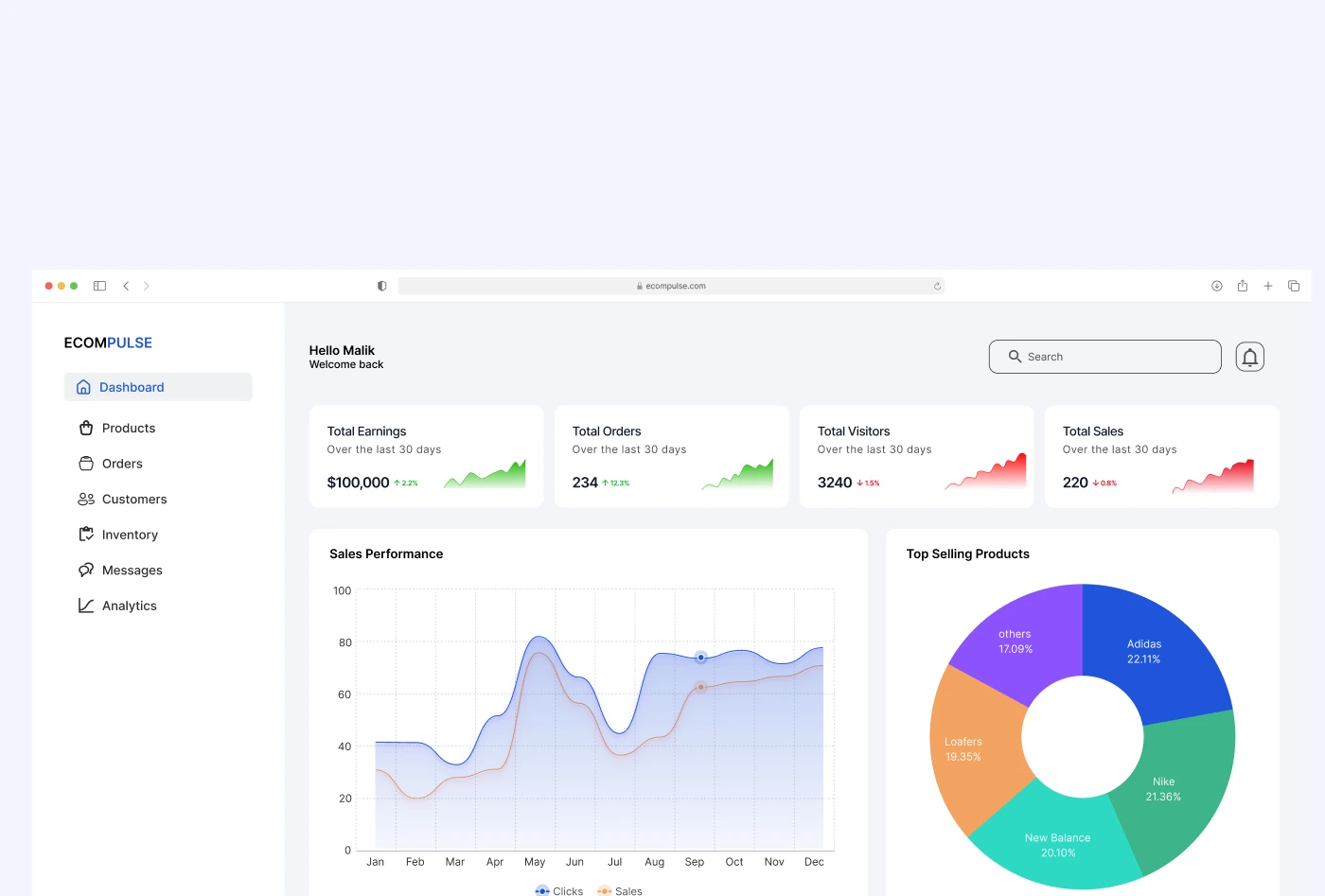Click the 3240 visitors value

click(x=835, y=483)
